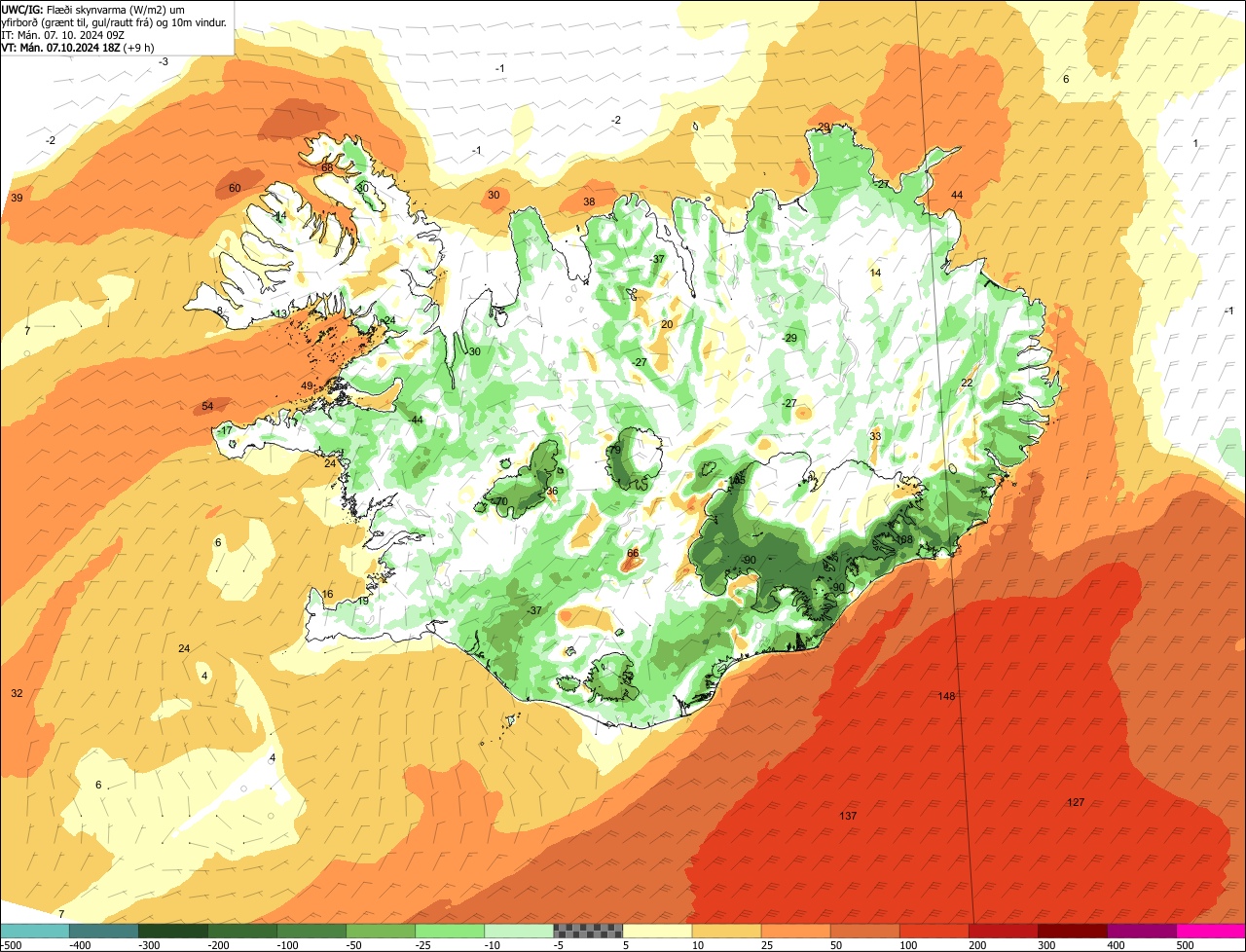Select the orange 25 to 50 legend swatch
Screen dimensions: 1246x952
pyautogui.click(x=795, y=931)
